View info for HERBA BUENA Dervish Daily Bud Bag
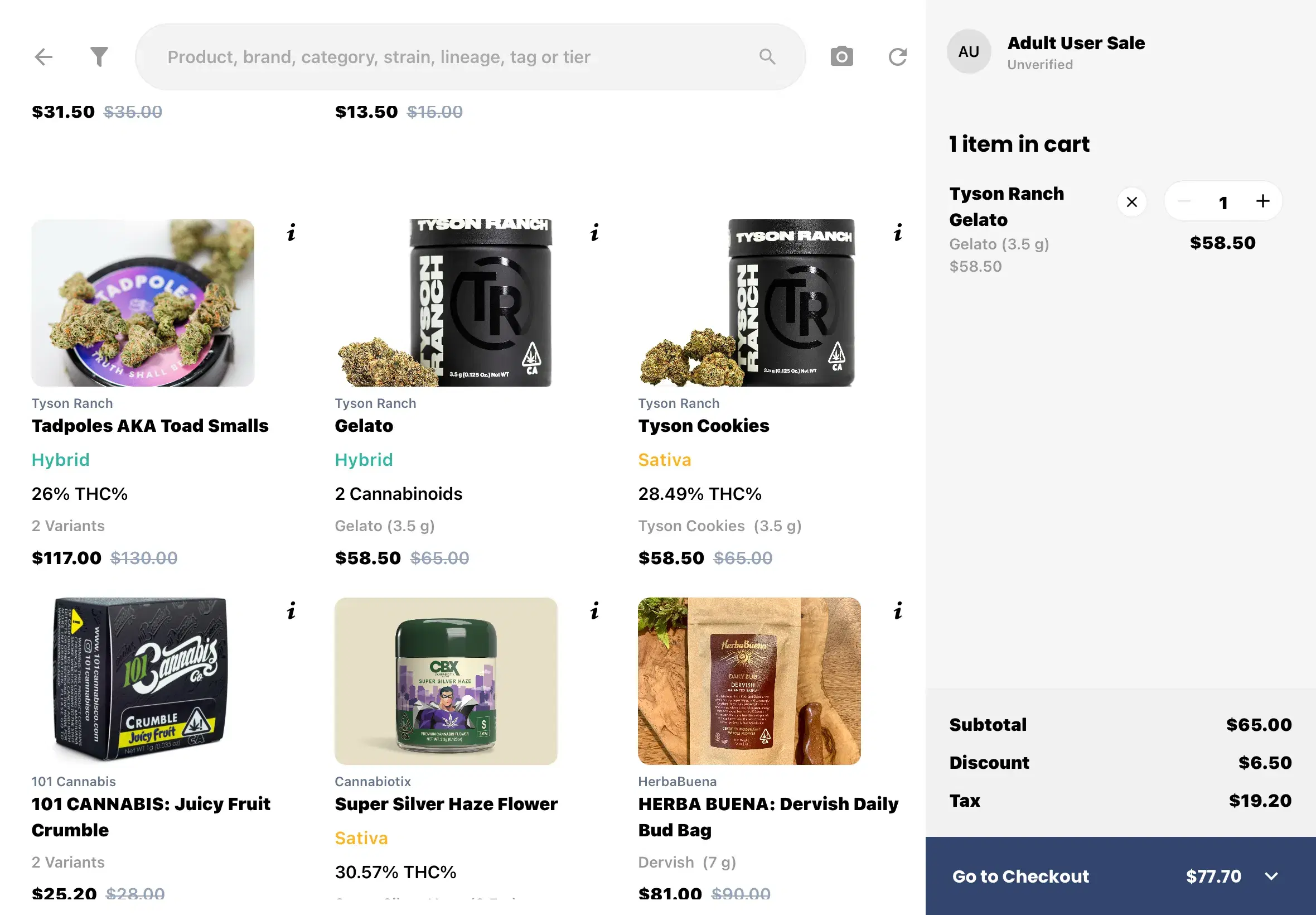The image size is (1316, 915). click(x=898, y=611)
